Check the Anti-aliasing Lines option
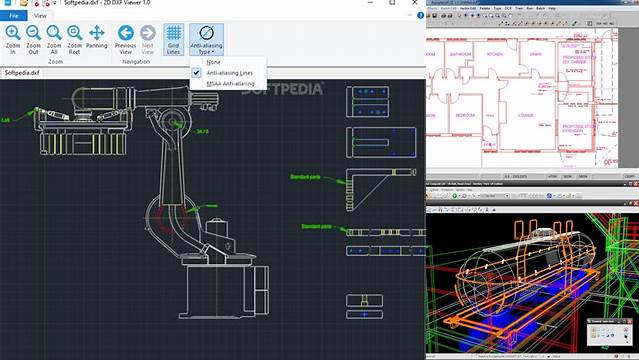This screenshot has width=639, height=360. [x=228, y=73]
